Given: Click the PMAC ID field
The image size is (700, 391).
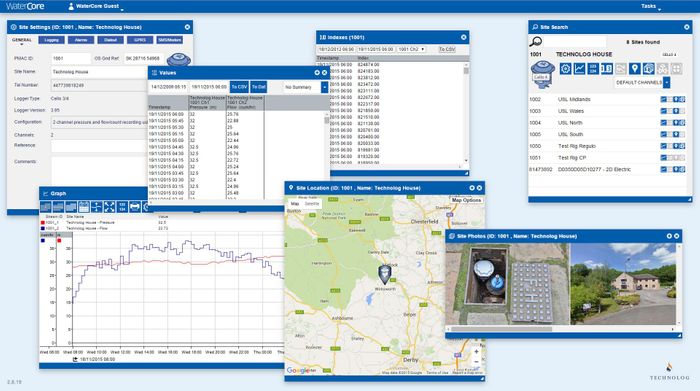Looking at the screenshot, I should click(x=71, y=58).
